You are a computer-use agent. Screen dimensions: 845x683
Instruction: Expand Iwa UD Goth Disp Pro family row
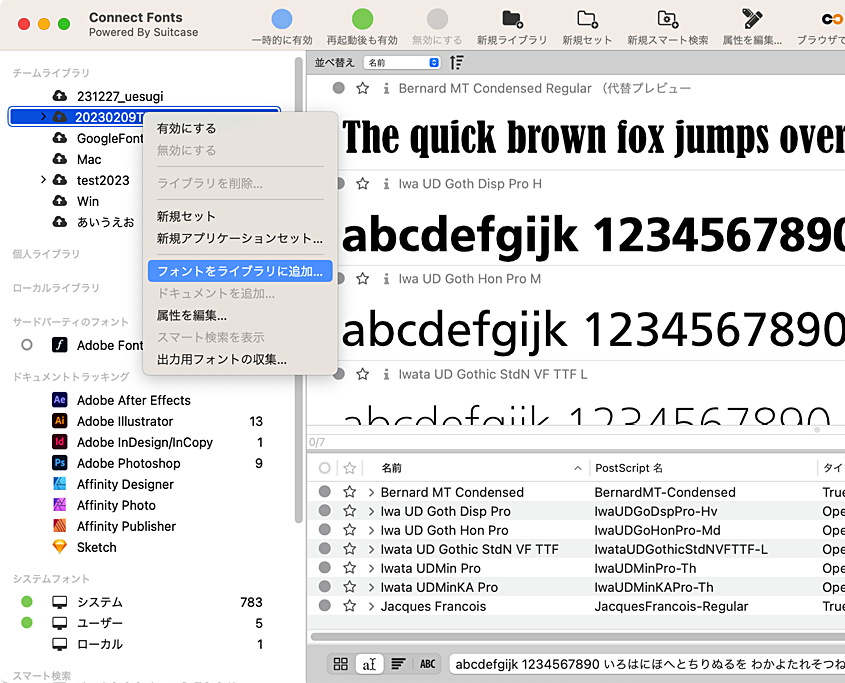371,511
